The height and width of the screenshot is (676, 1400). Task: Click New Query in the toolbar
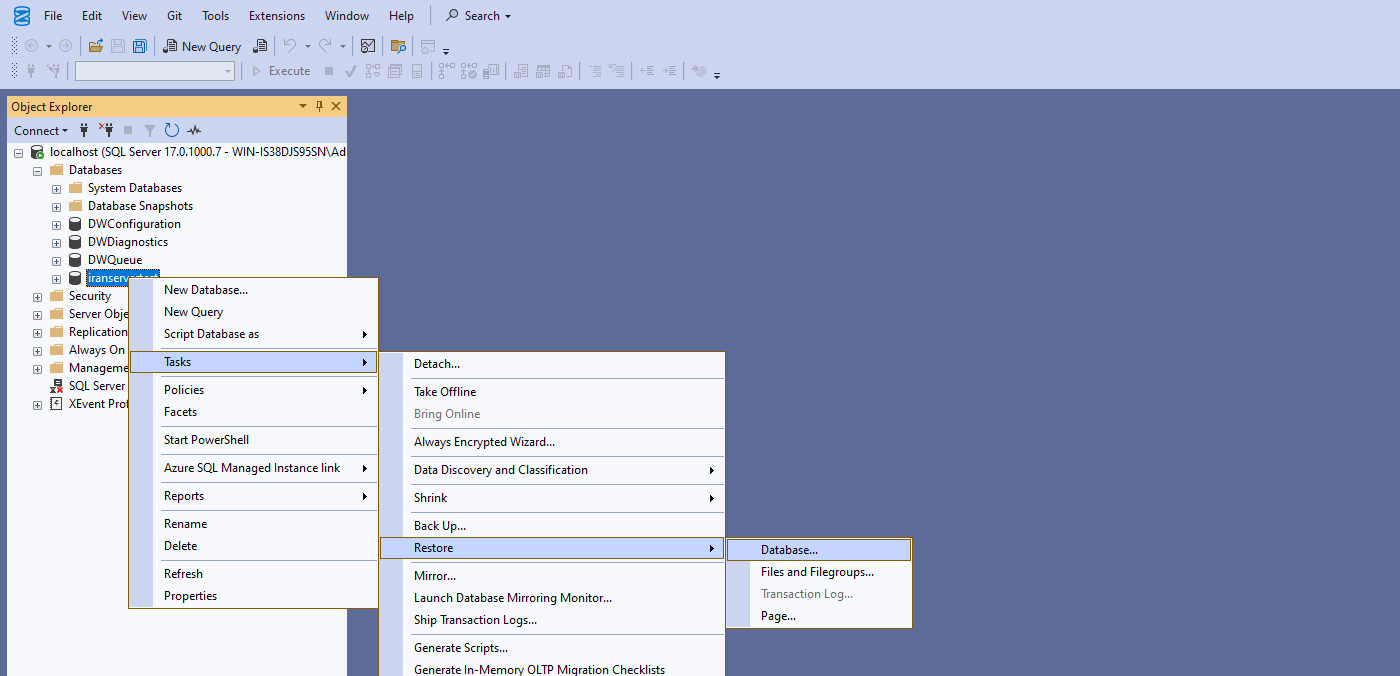[x=202, y=46]
